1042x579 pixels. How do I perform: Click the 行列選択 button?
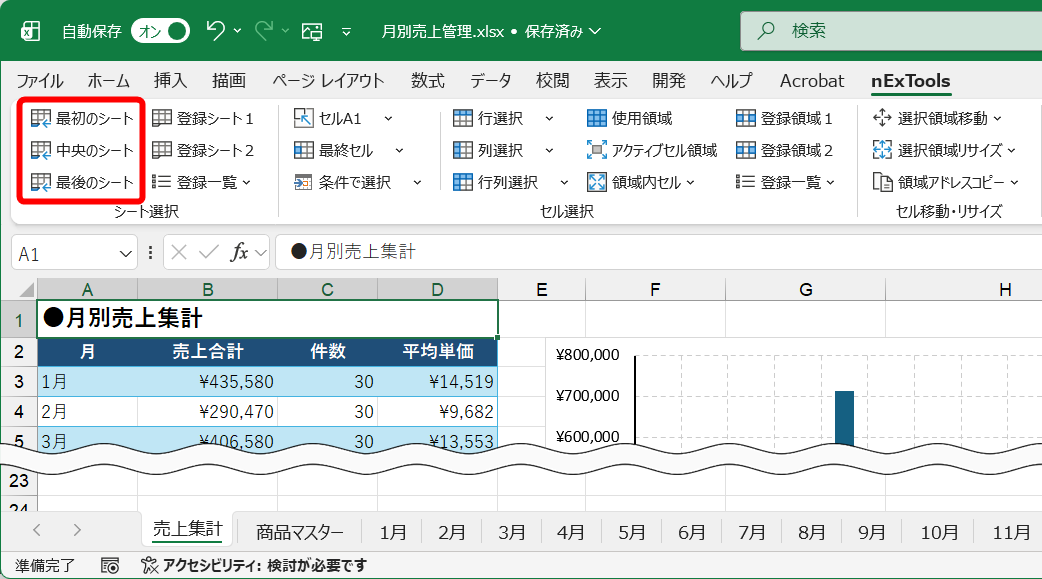coord(495,182)
